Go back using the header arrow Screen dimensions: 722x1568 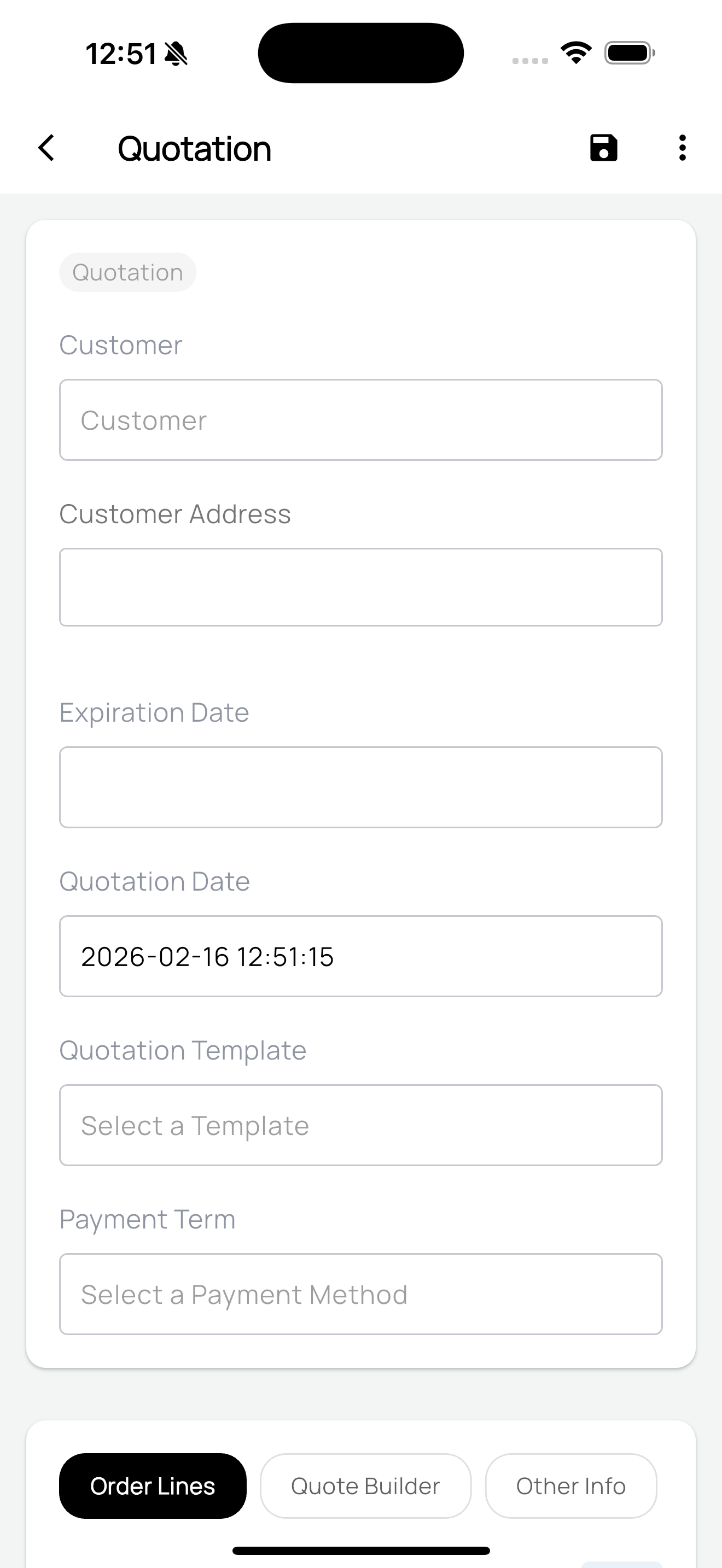click(x=46, y=148)
